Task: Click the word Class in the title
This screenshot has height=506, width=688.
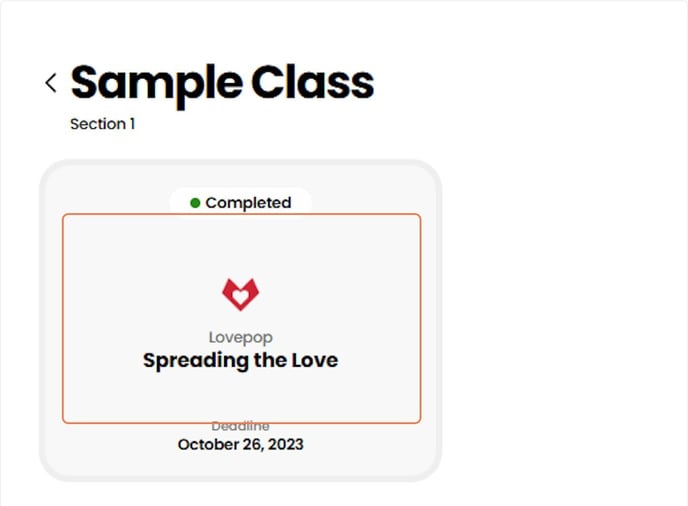Action: [312, 83]
